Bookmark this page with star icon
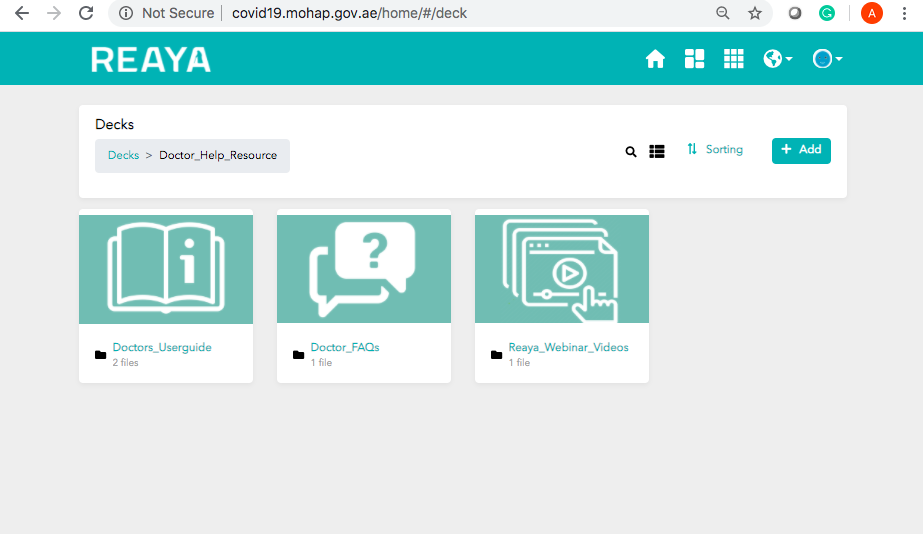Image resolution: width=923 pixels, height=534 pixels. (x=755, y=14)
